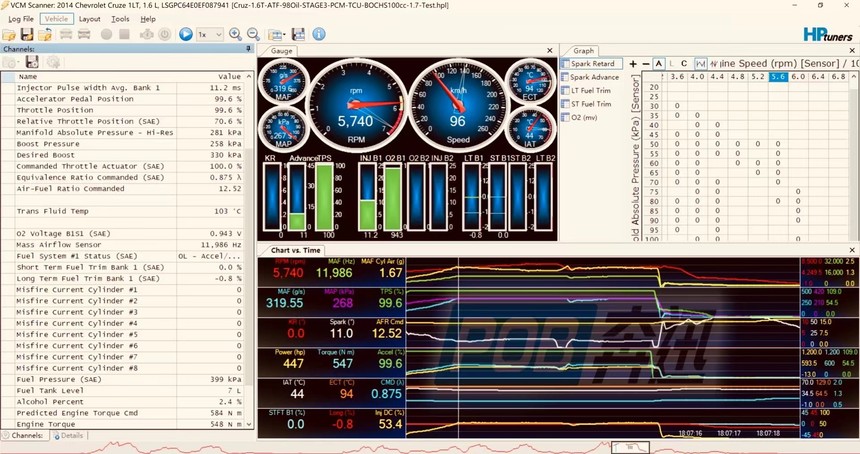Select the Desired Boost channel row

(128, 155)
